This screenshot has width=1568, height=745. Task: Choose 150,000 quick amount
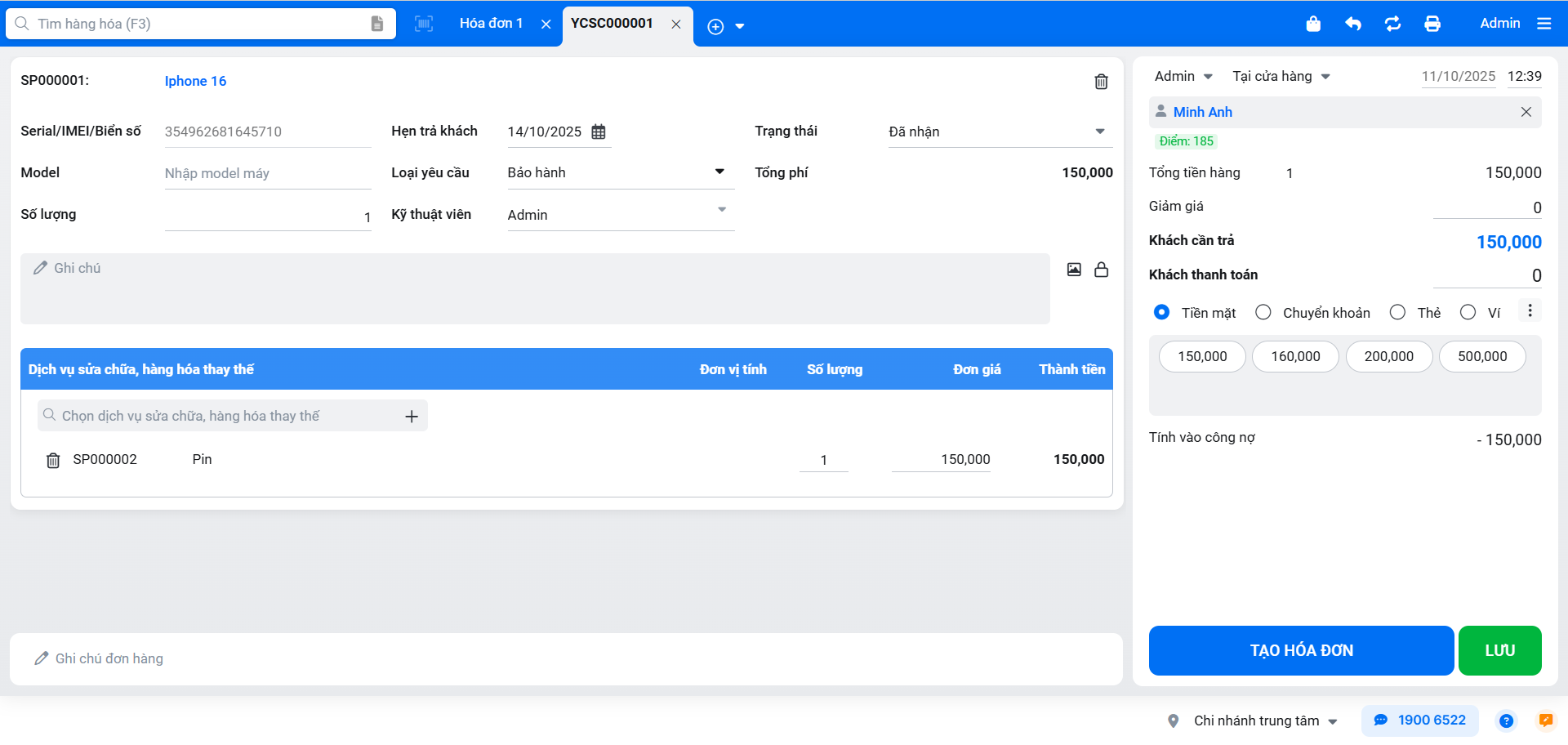coord(1202,356)
